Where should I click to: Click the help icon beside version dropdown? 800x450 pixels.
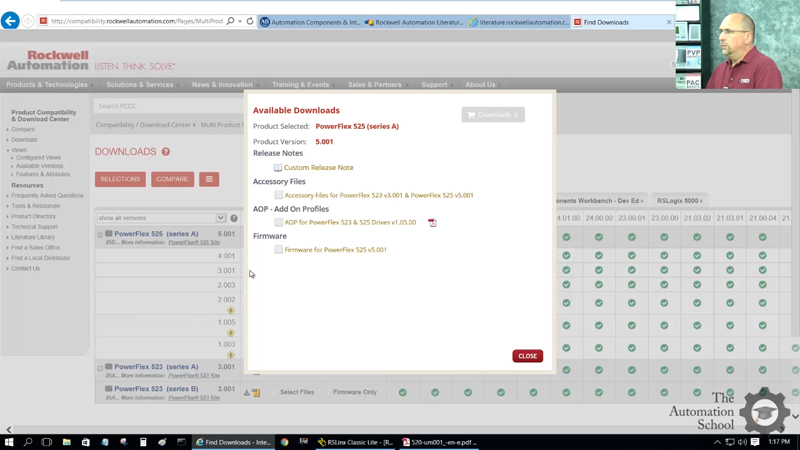(x=234, y=218)
